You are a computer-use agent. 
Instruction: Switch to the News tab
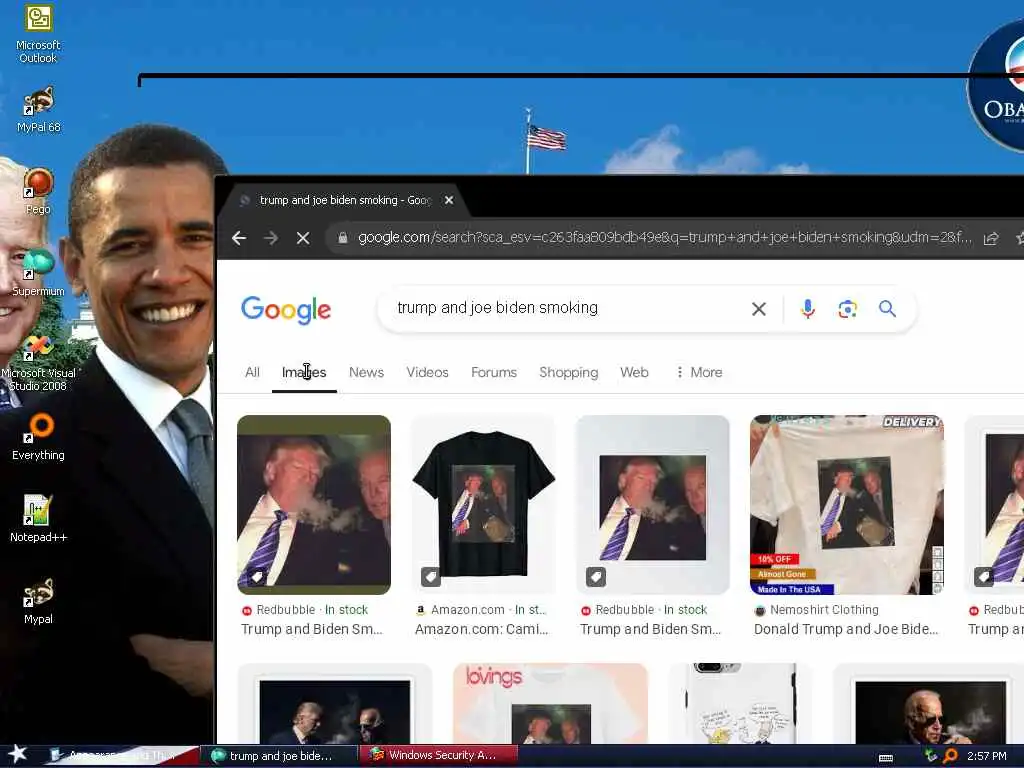(x=366, y=372)
